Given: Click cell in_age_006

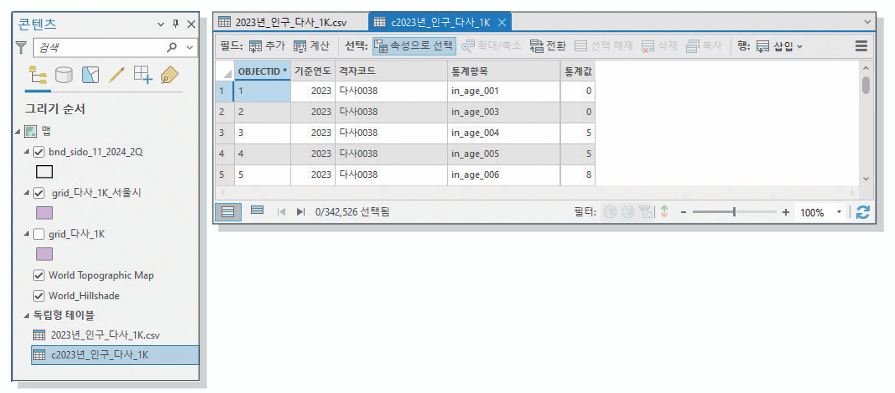Looking at the screenshot, I should (x=503, y=175).
